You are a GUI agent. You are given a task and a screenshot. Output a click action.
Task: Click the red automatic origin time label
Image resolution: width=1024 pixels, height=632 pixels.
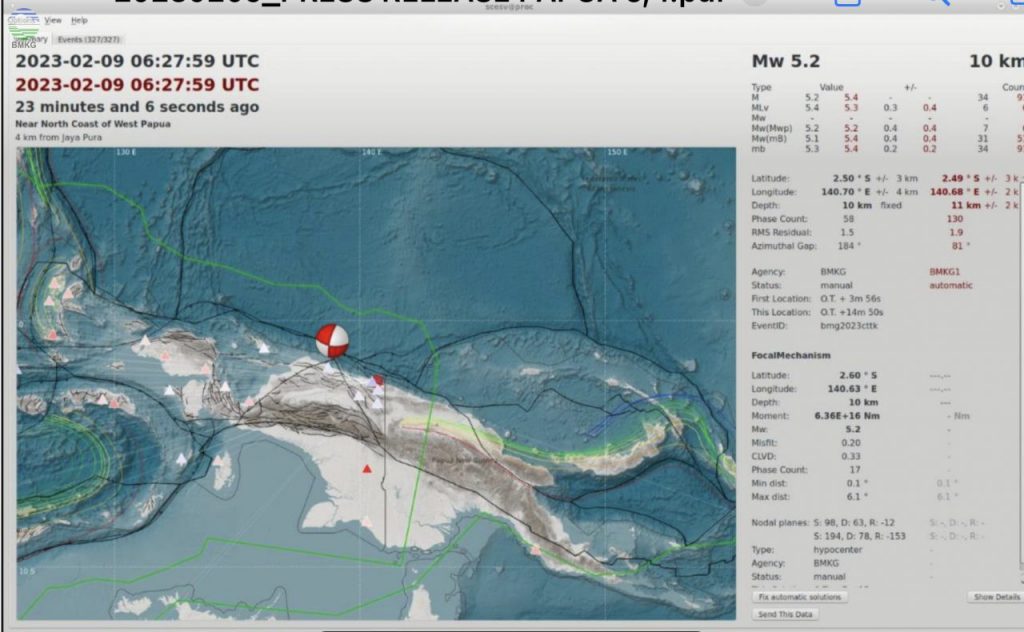[x=137, y=85]
